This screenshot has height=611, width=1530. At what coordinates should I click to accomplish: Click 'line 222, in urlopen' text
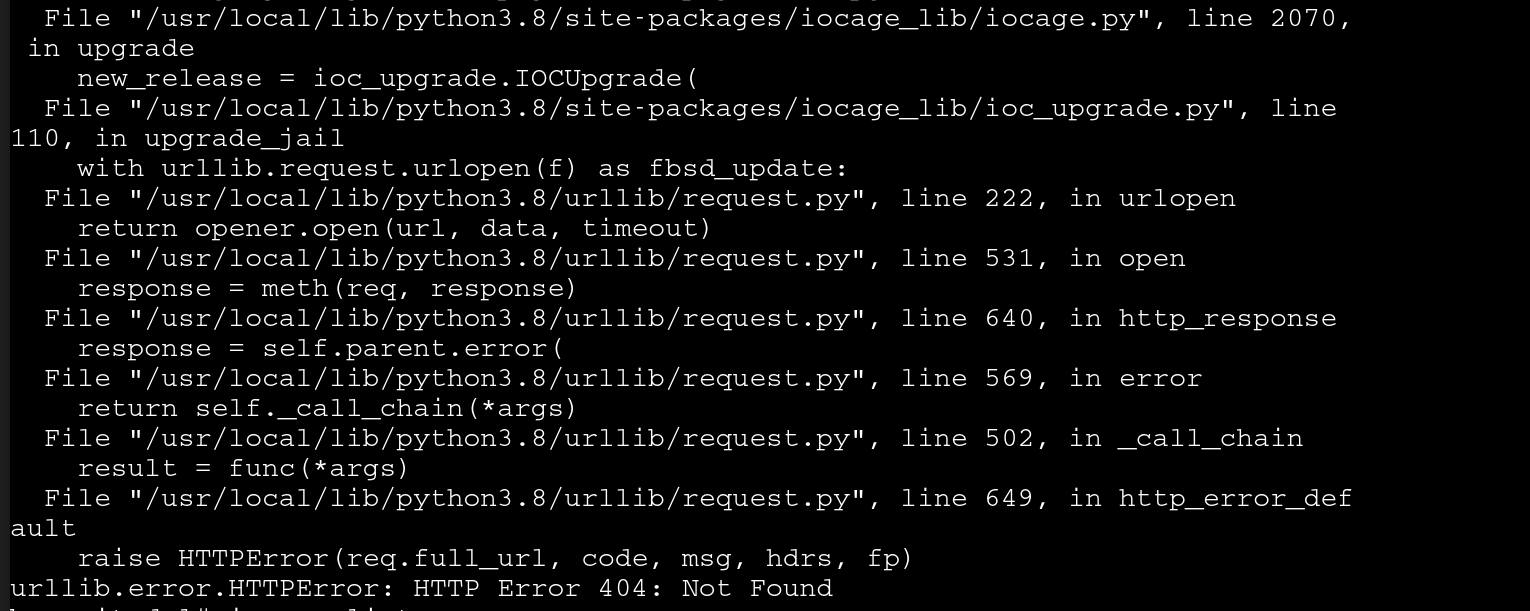pos(1068,199)
